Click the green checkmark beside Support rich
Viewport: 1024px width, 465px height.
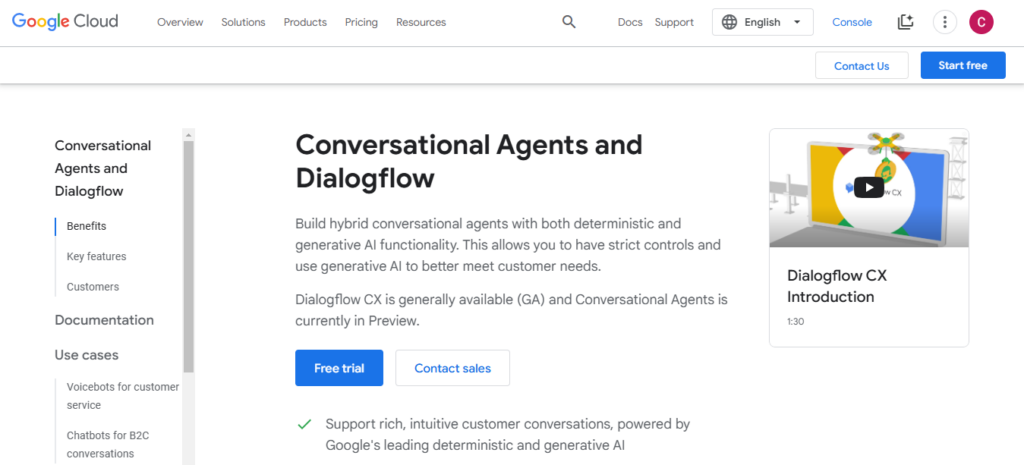[304, 425]
